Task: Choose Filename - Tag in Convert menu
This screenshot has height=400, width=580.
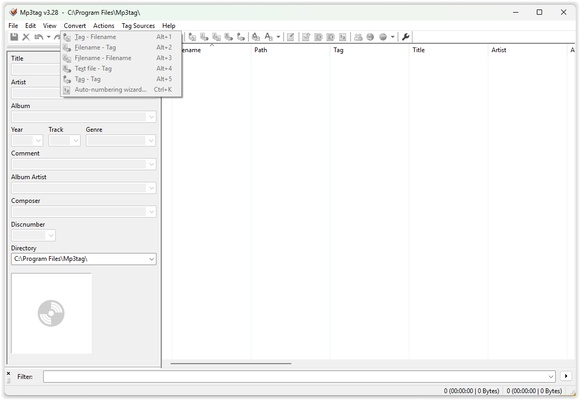Action: pos(121,47)
